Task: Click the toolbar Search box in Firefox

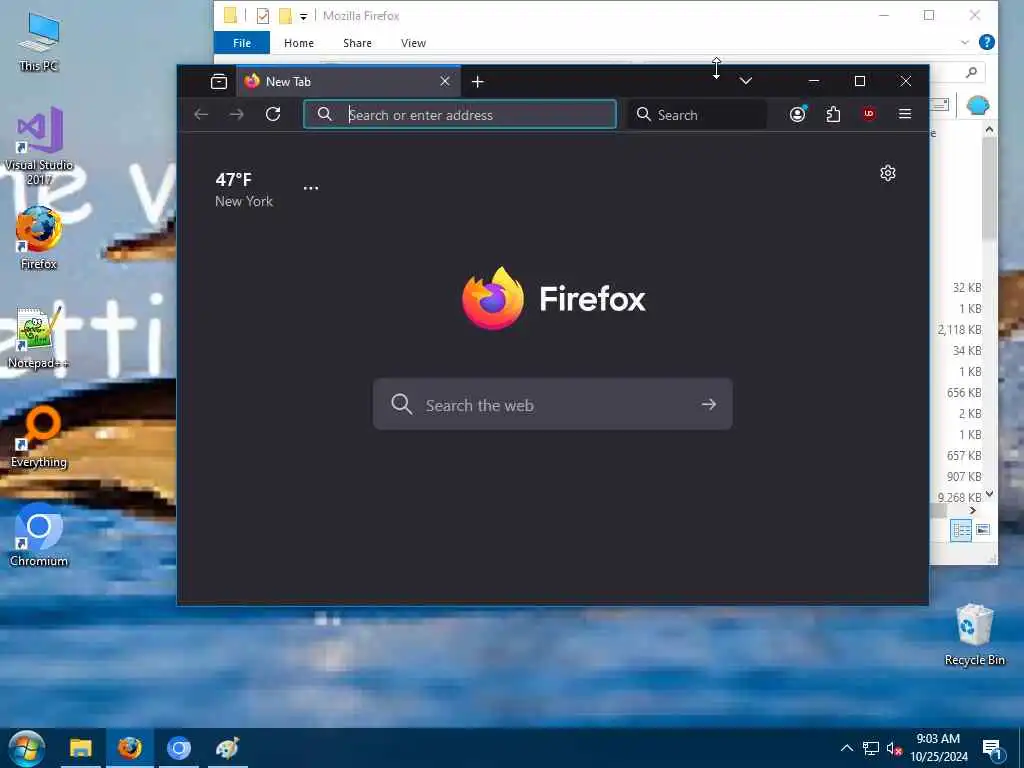Action: point(697,114)
